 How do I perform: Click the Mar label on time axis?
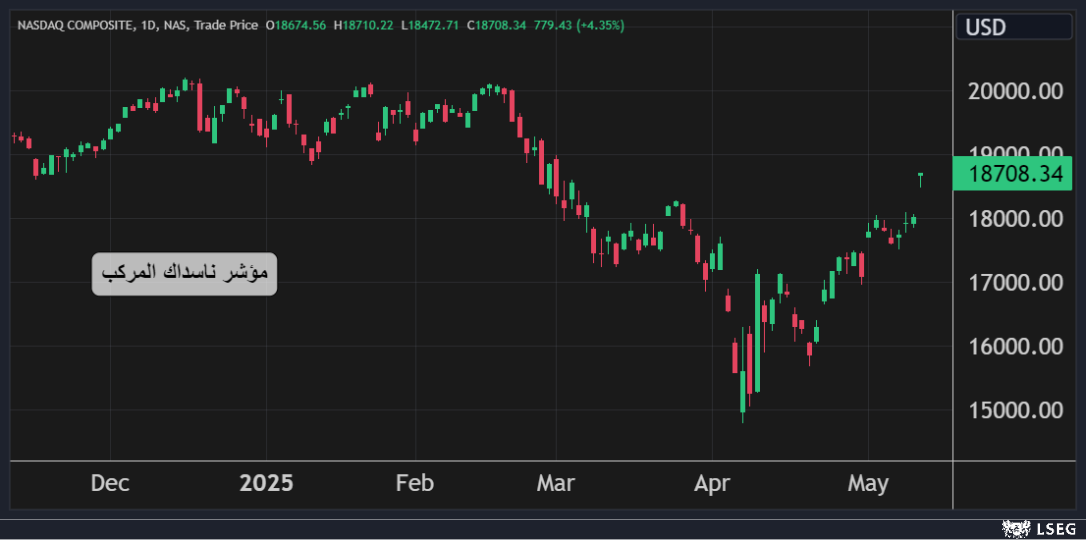point(556,484)
